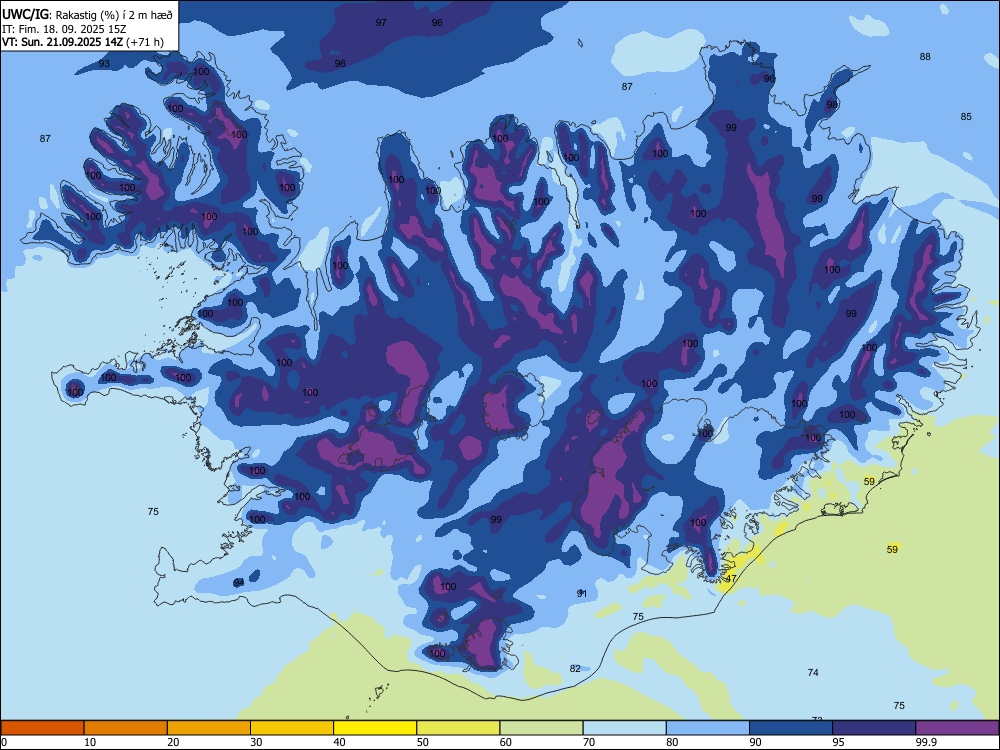1000x750 pixels.
Task: Click the title text 'Rakastig (%) í 2 m hæð'
Action: (114, 15)
